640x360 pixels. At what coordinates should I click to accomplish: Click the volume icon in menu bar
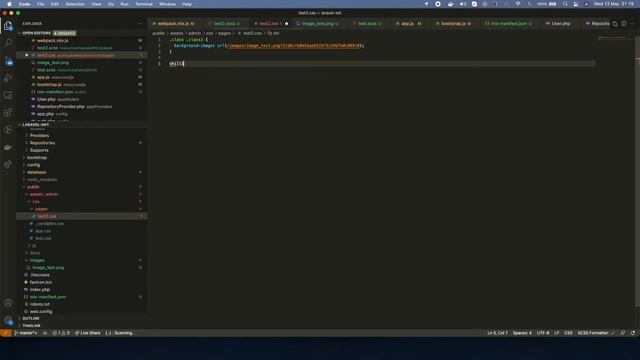(x=462, y=4)
